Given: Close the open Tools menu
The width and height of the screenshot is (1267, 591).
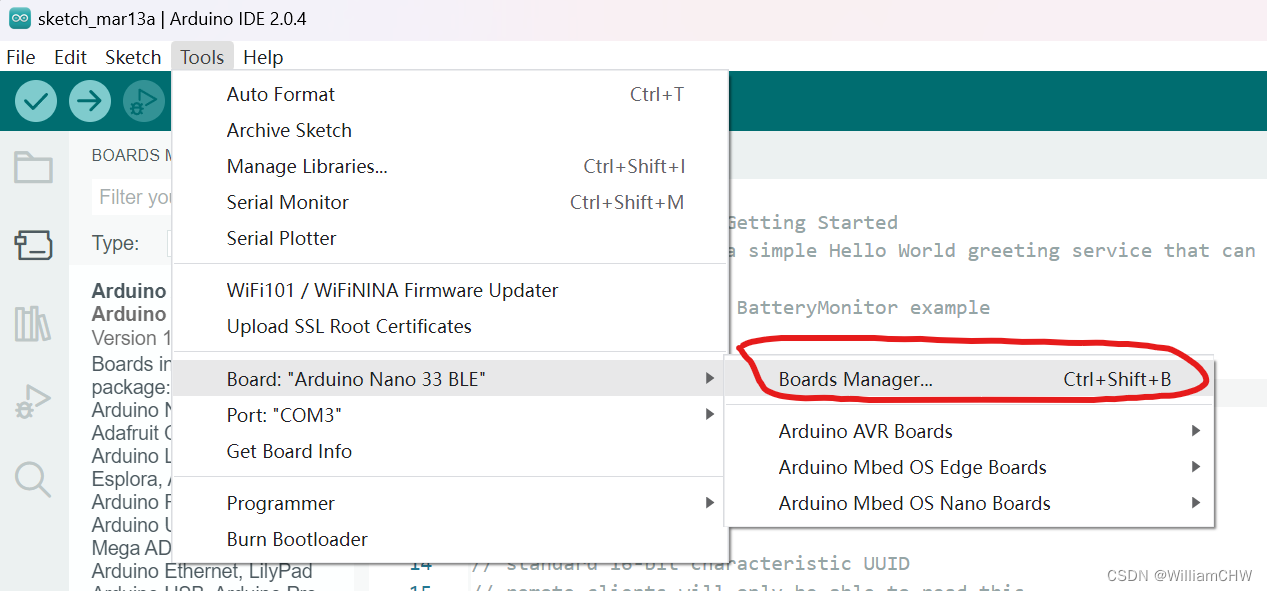Looking at the screenshot, I should [202, 57].
